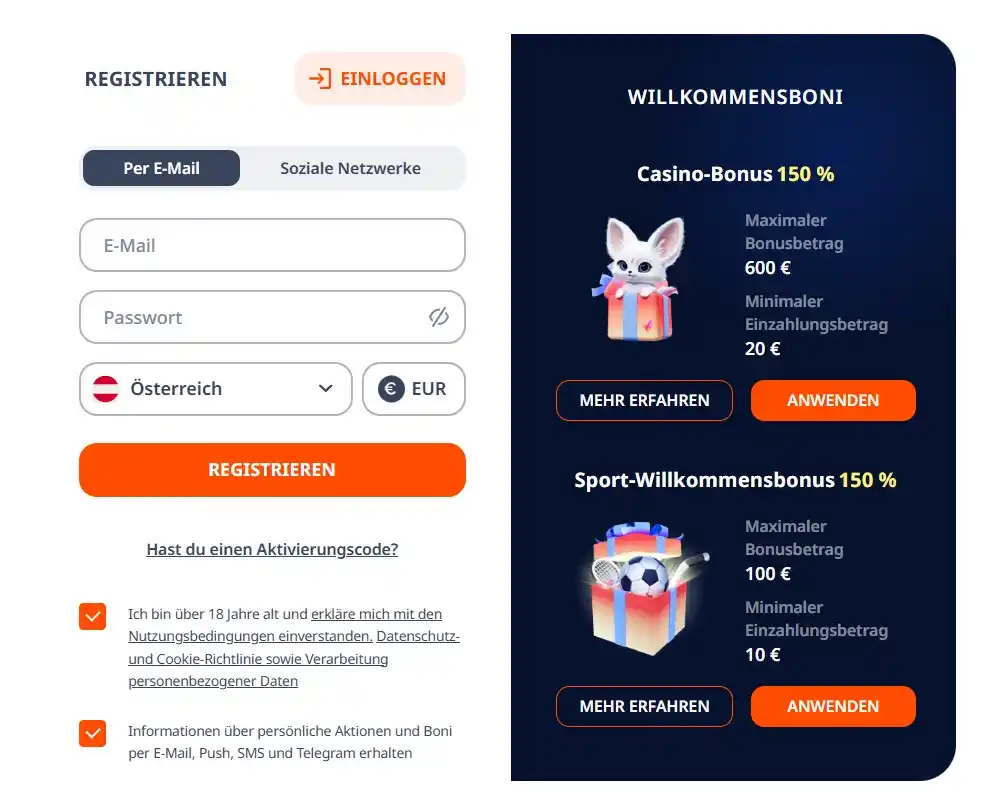Switch to Soziale Netzwerke tab

pyautogui.click(x=350, y=168)
